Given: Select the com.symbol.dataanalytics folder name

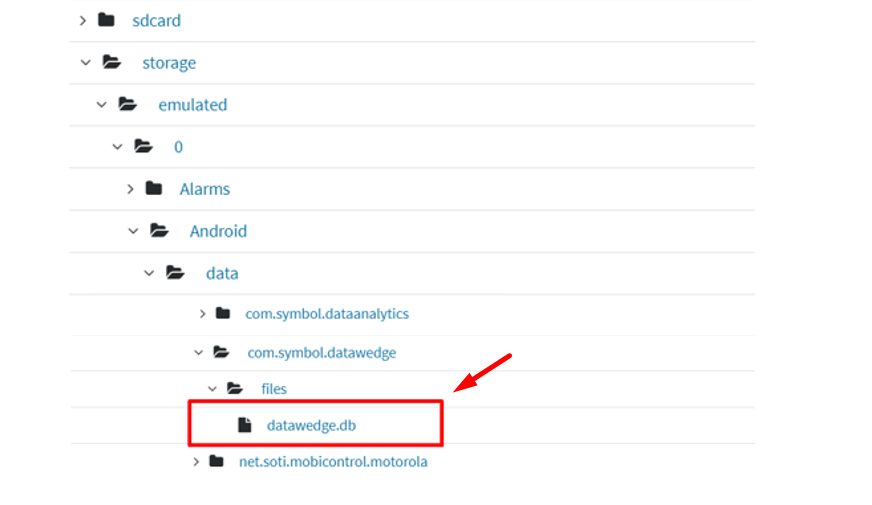Looking at the screenshot, I should tap(327, 313).
